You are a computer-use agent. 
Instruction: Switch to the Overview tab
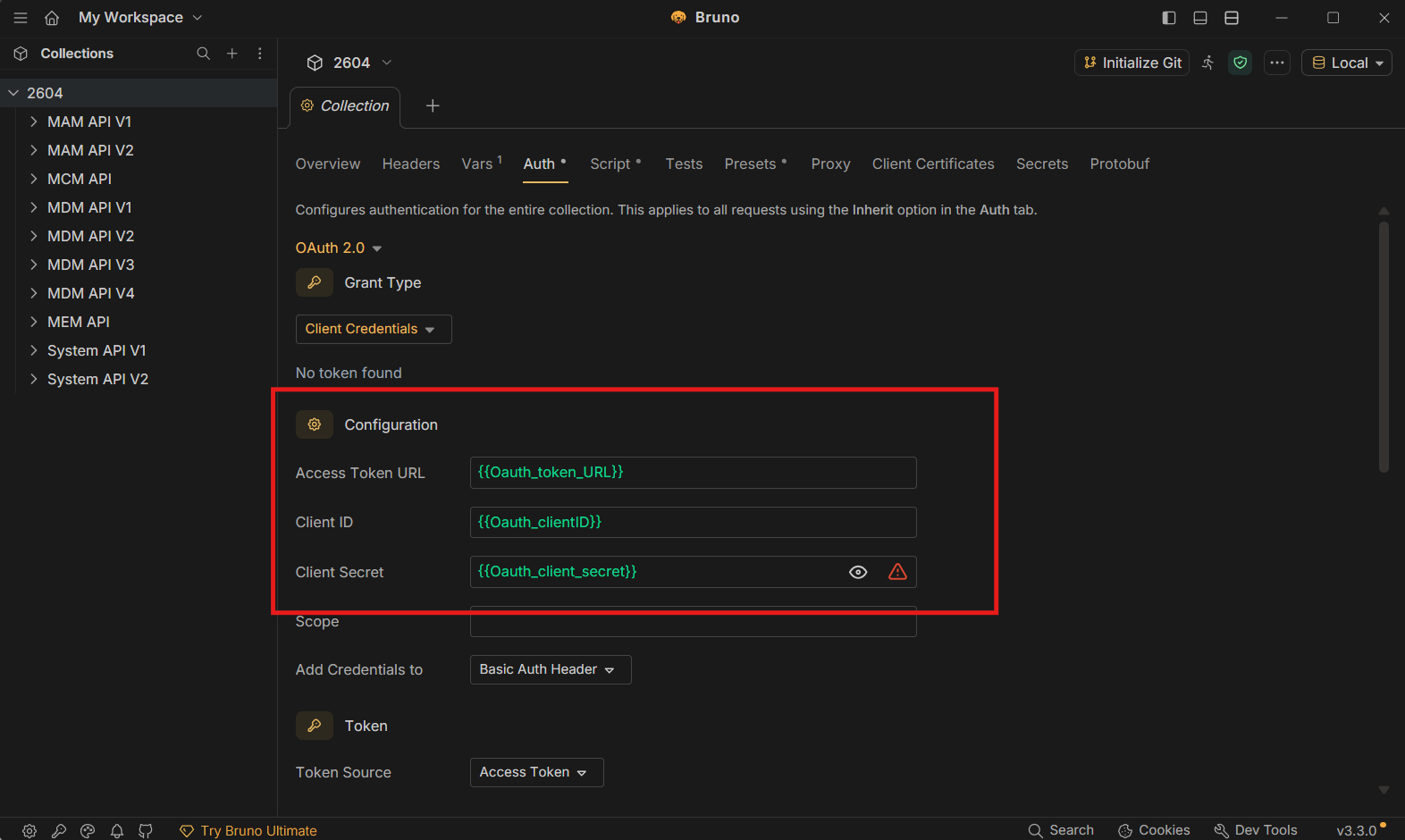tap(328, 164)
